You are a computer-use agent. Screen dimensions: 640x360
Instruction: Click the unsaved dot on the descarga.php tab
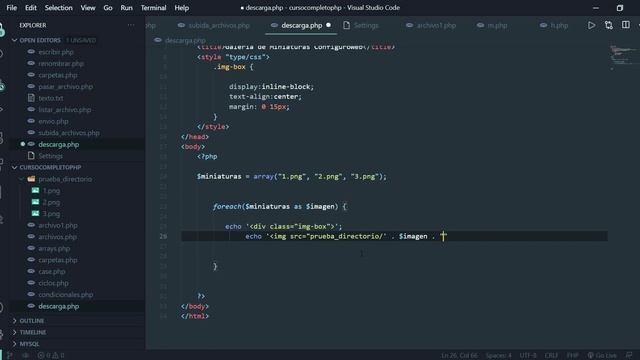pos(328,25)
